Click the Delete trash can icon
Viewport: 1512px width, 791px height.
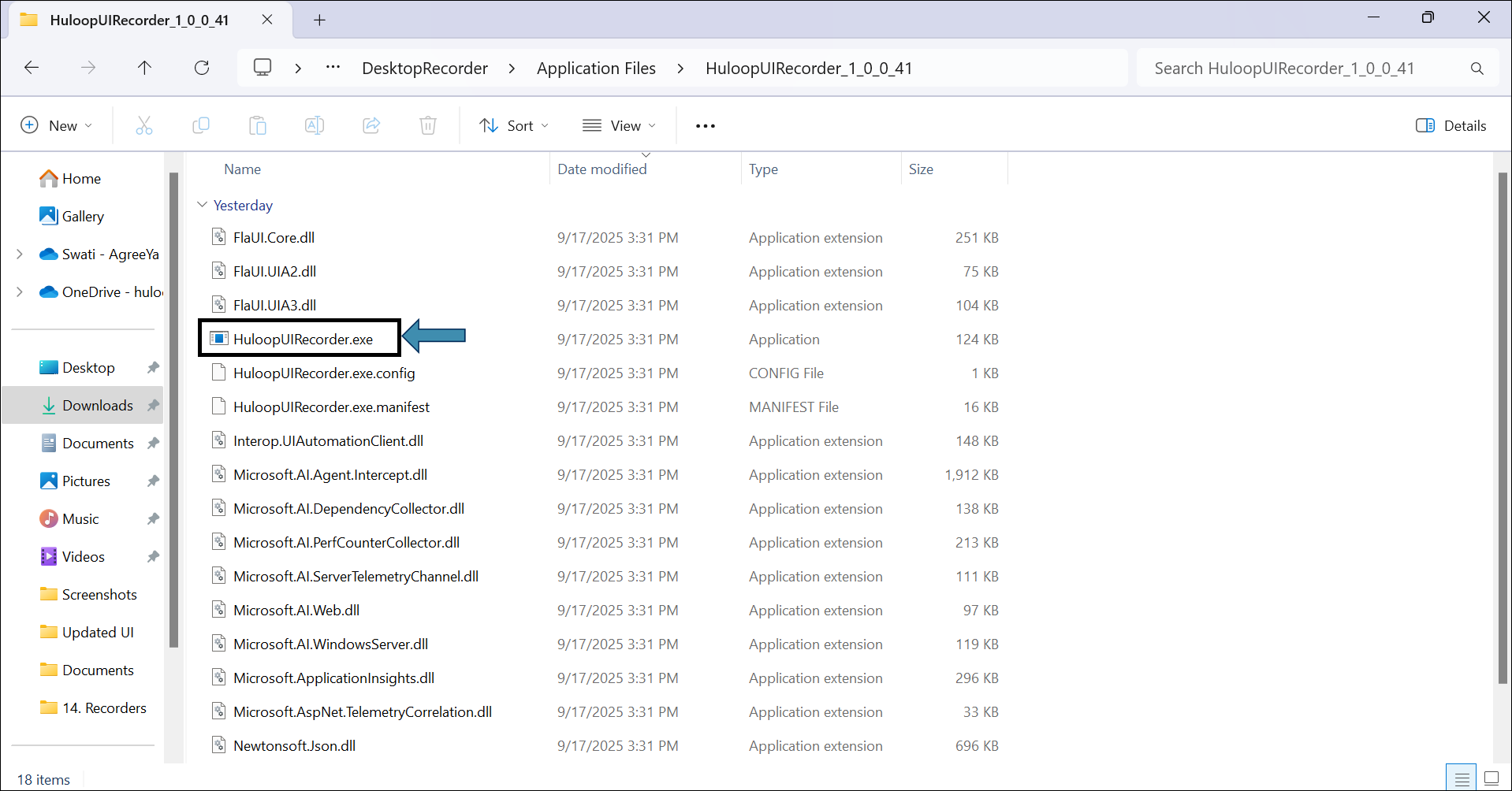tap(428, 125)
